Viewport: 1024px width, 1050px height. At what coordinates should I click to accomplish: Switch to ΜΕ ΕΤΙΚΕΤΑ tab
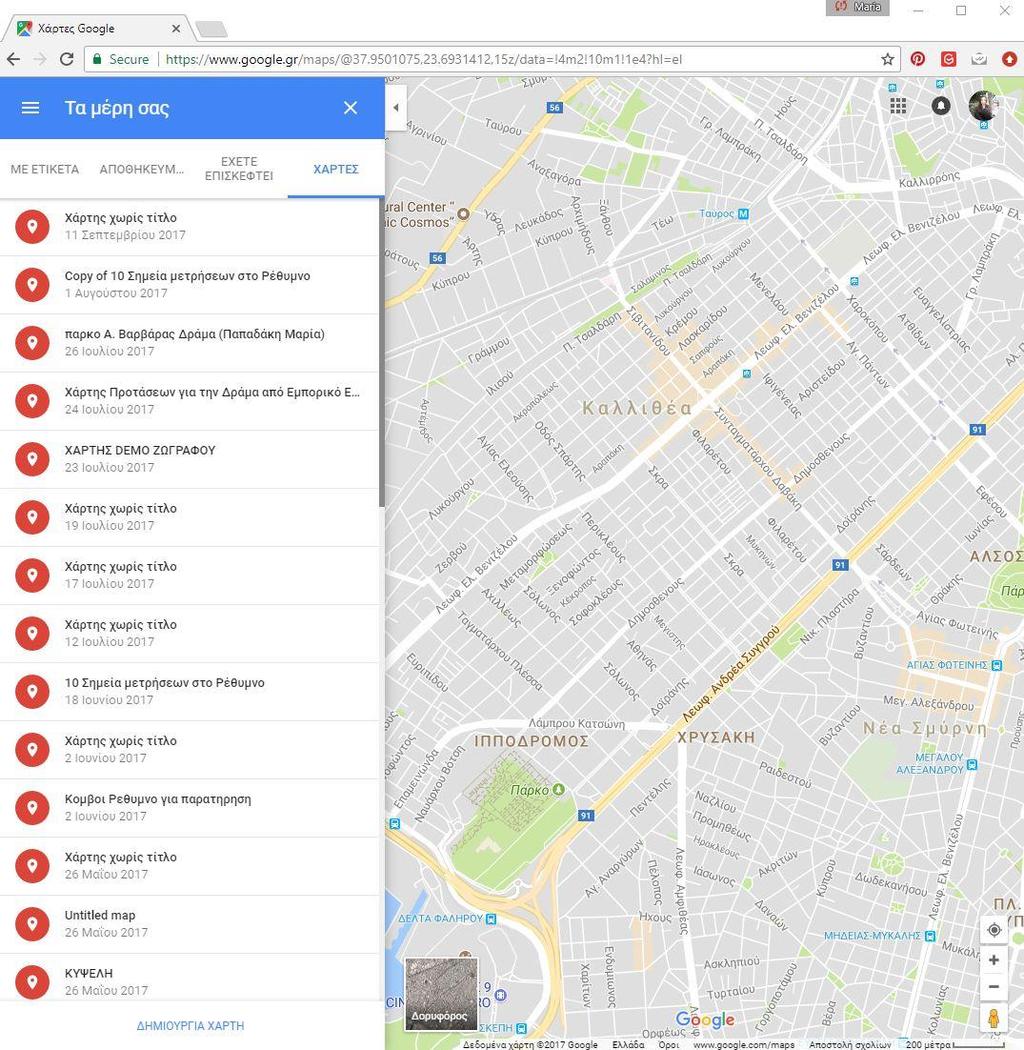click(x=45, y=169)
